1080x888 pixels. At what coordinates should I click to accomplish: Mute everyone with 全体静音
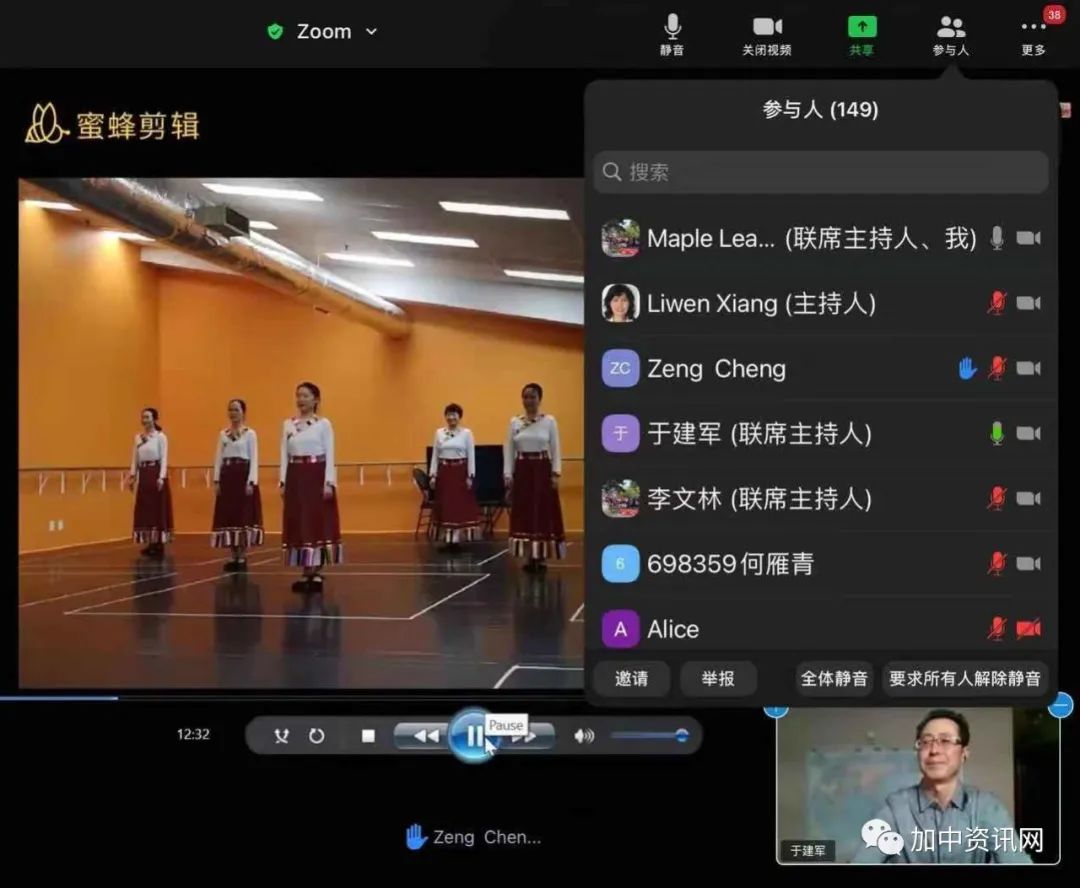click(x=834, y=678)
